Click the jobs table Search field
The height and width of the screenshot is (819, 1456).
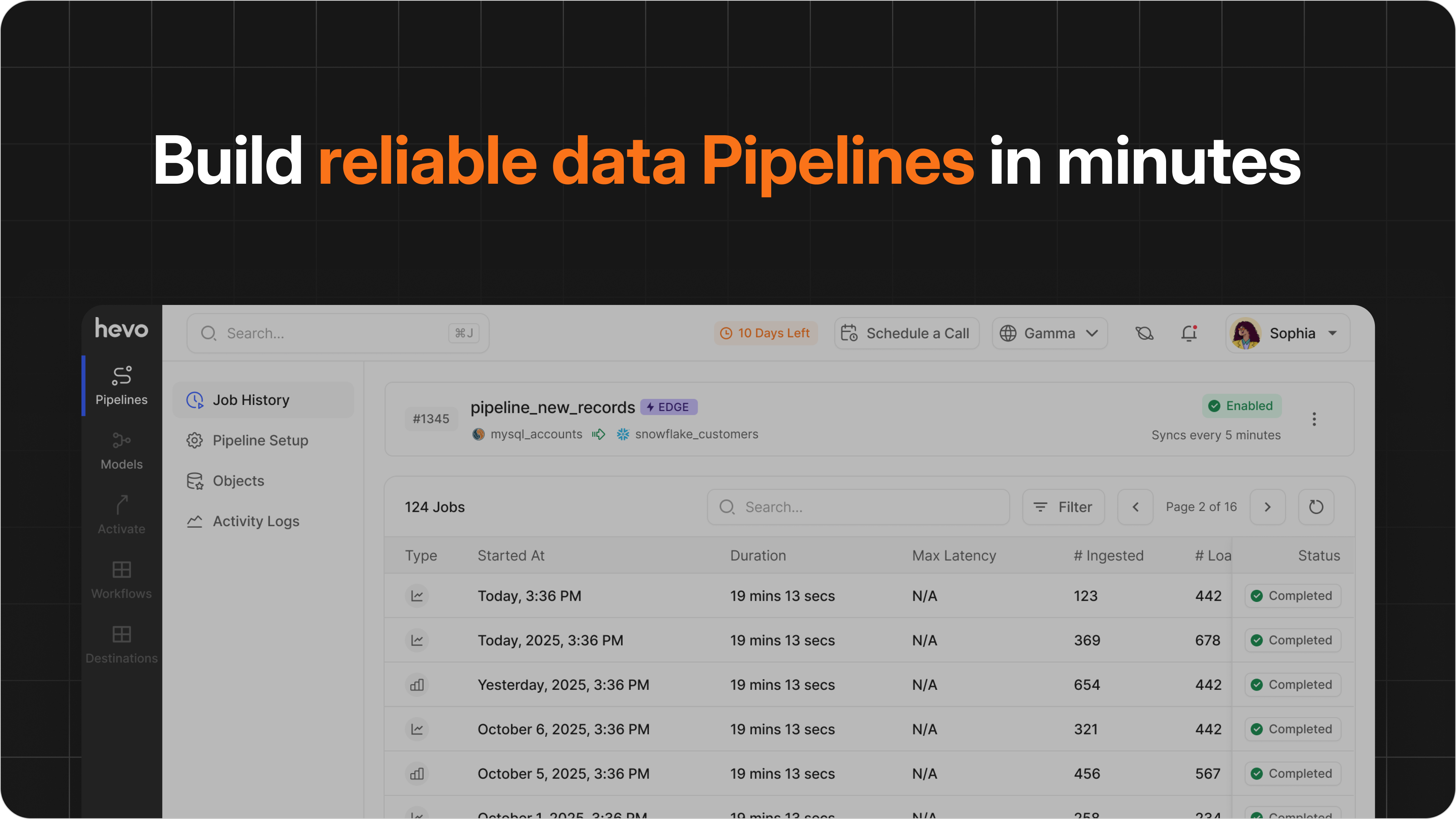[858, 506]
